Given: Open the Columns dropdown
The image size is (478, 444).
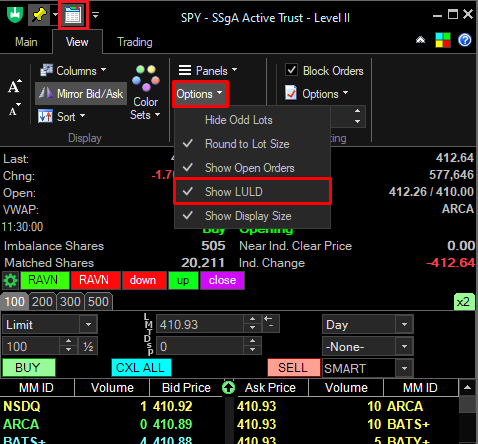Looking at the screenshot, I should (73, 70).
